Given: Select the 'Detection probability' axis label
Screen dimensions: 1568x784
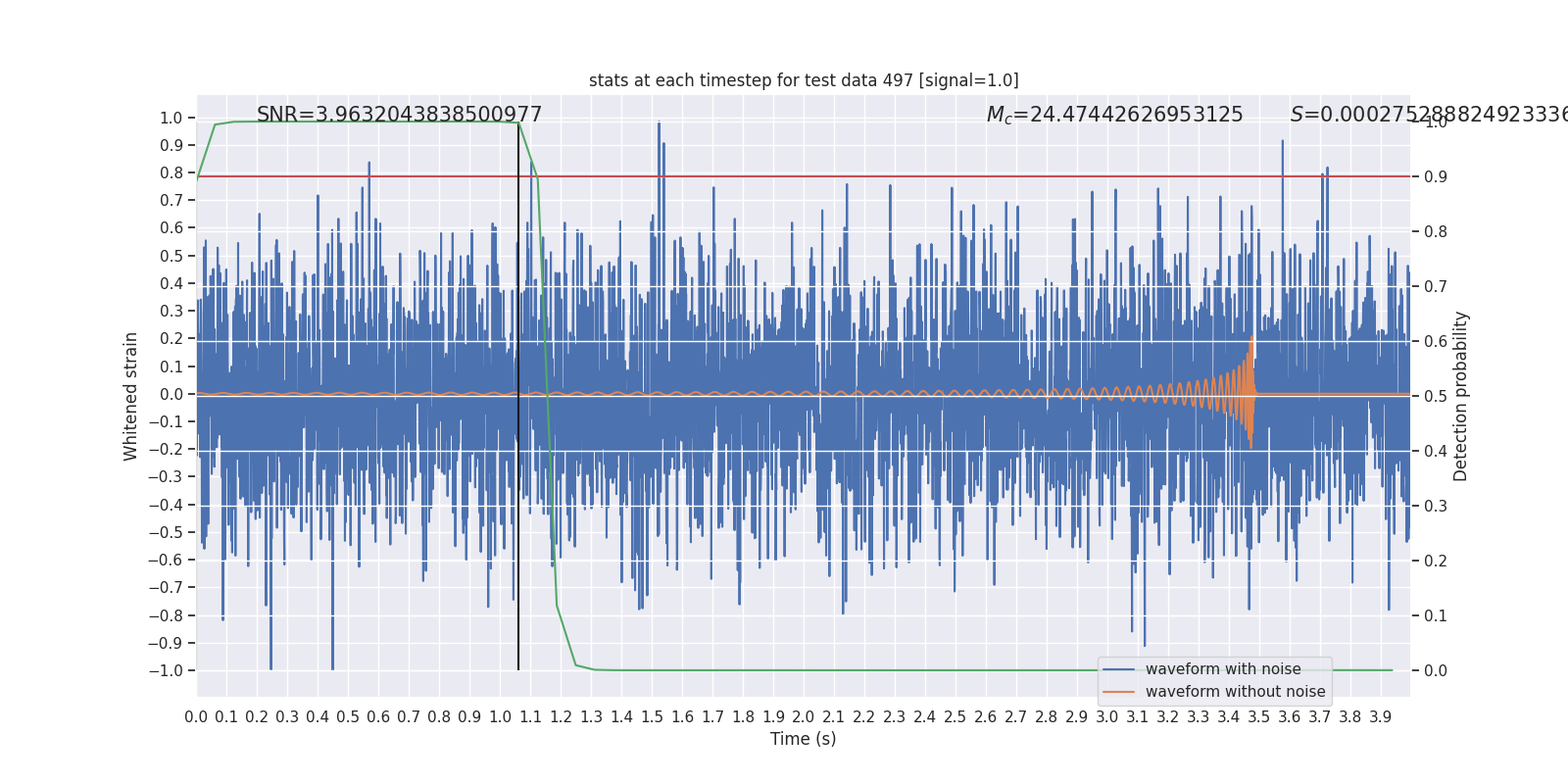Looking at the screenshot, I should pos(1461,396).
